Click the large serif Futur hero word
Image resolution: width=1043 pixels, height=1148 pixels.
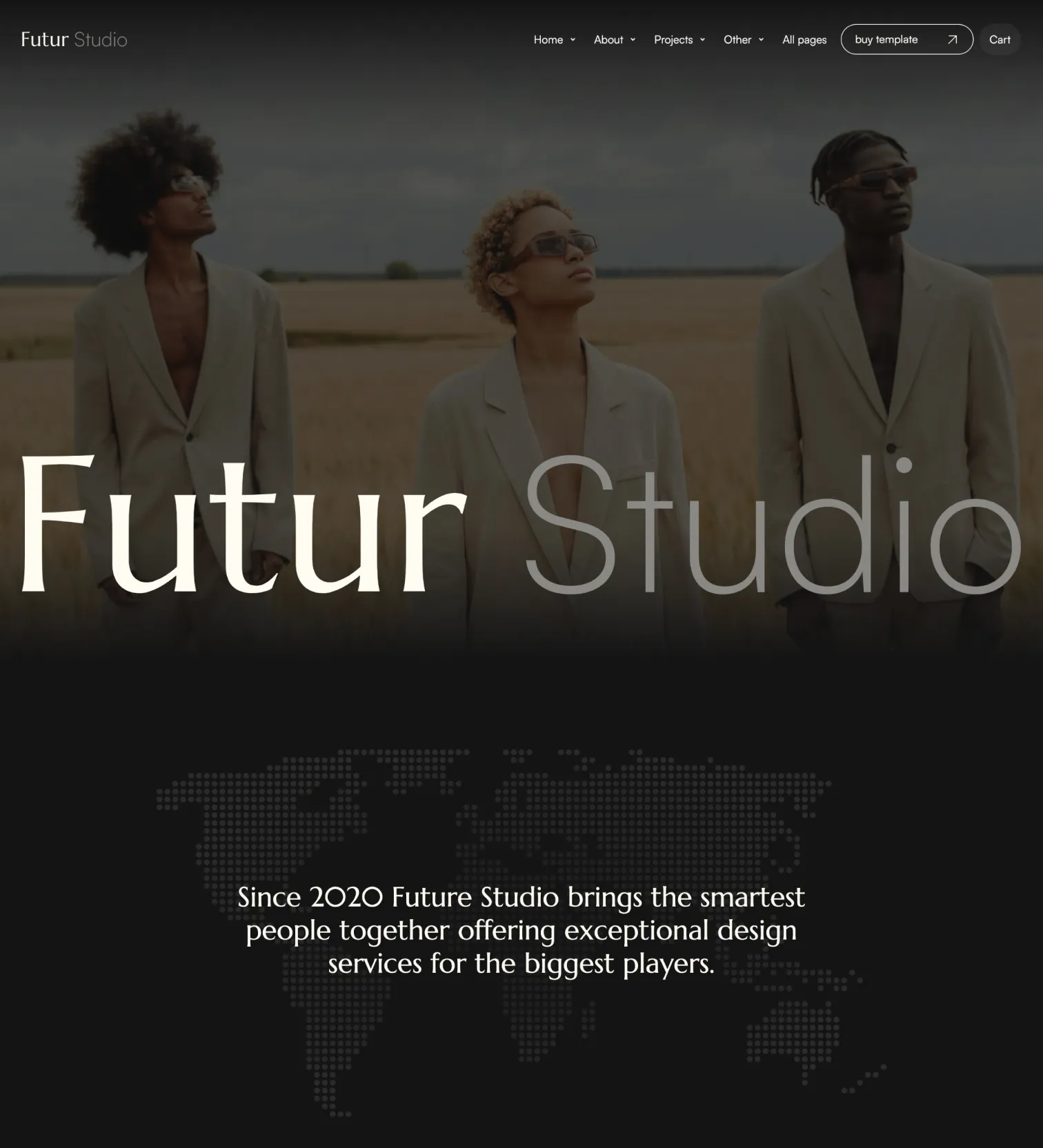click(x=244, y=524)
